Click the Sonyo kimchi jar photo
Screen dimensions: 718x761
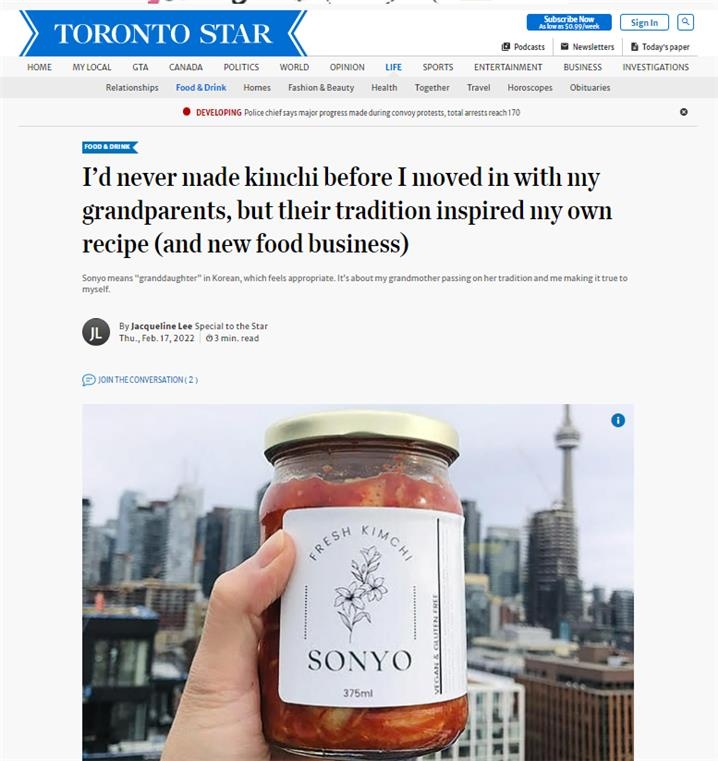tap(358, 582)
